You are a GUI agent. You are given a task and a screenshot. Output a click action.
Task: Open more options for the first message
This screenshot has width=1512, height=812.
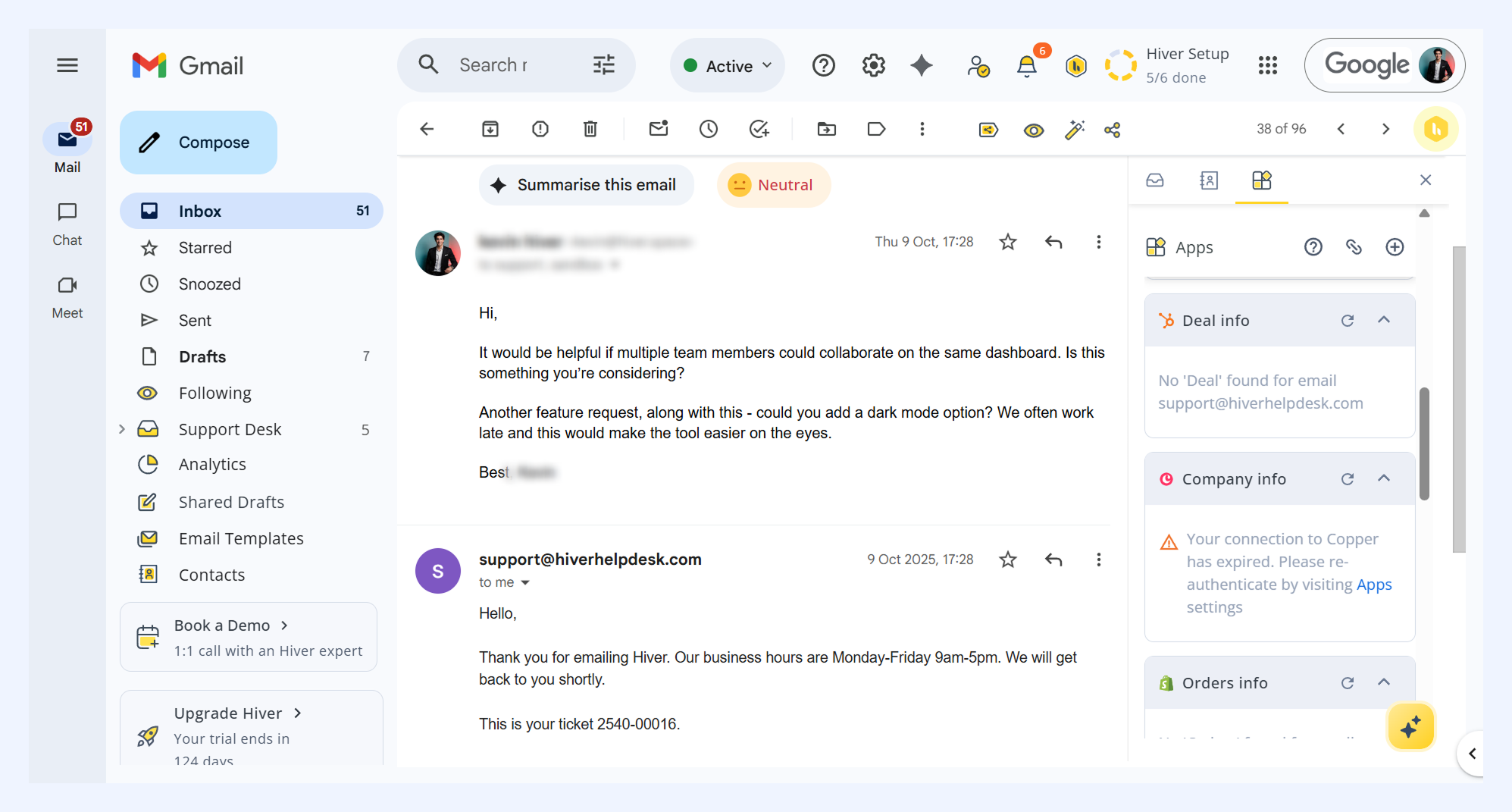click(1099, 242)
